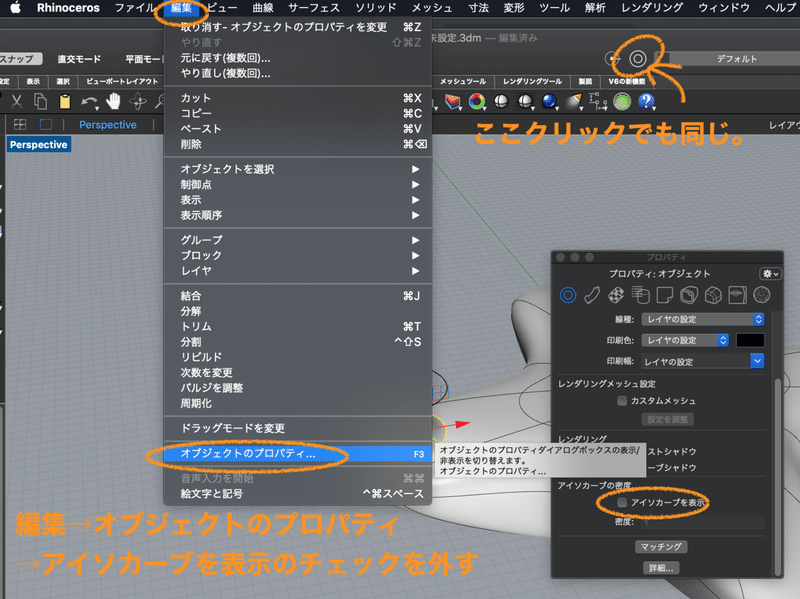800x599 pixels.
Task: Click the four-viewport layout grid icon
Action: 20,124
